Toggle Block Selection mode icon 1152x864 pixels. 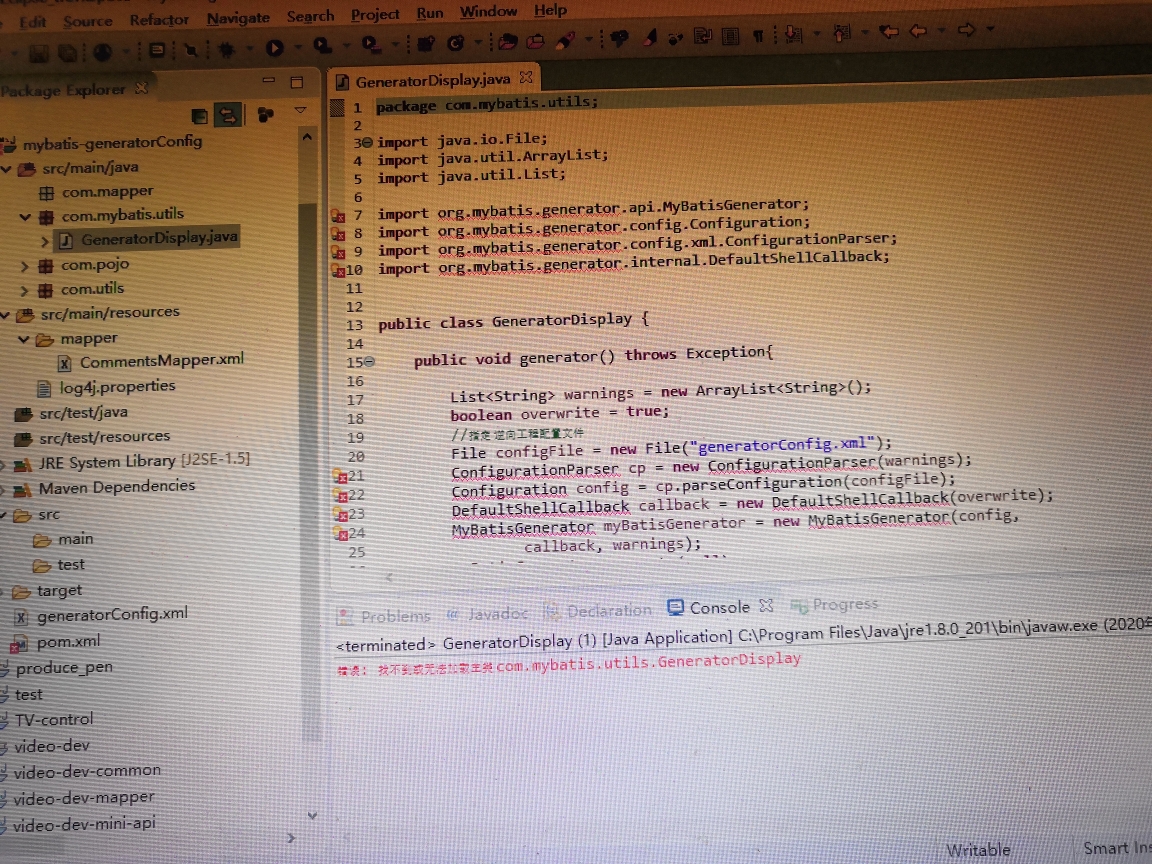tap(730, 35)
